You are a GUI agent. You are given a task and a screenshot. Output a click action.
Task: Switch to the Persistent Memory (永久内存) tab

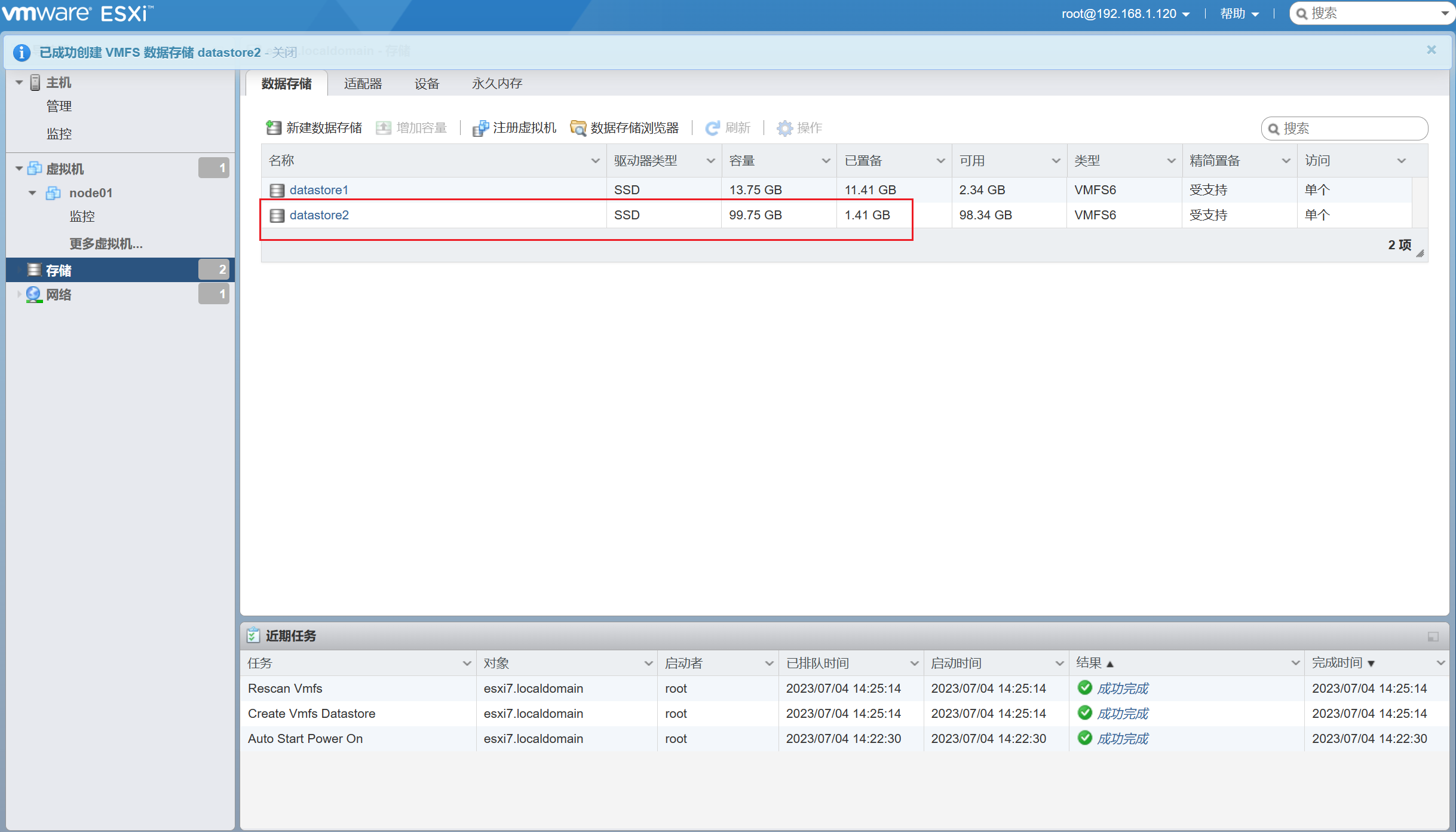pyautogui.click(x=497, y=84)
